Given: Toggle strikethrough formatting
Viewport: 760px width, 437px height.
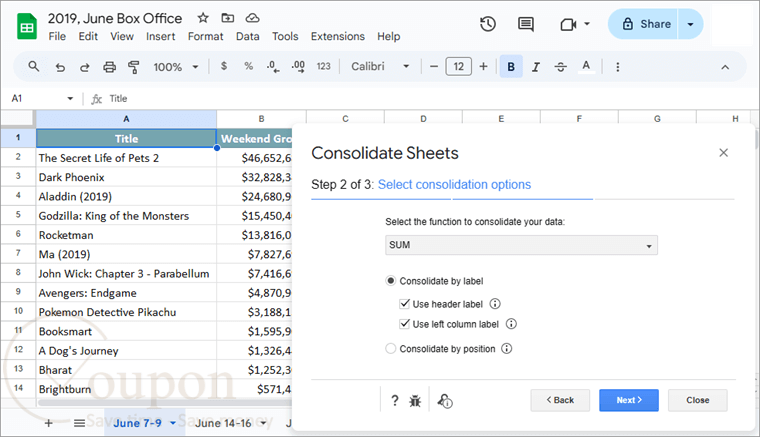Looking at the screenshot, I should [561, 67].
